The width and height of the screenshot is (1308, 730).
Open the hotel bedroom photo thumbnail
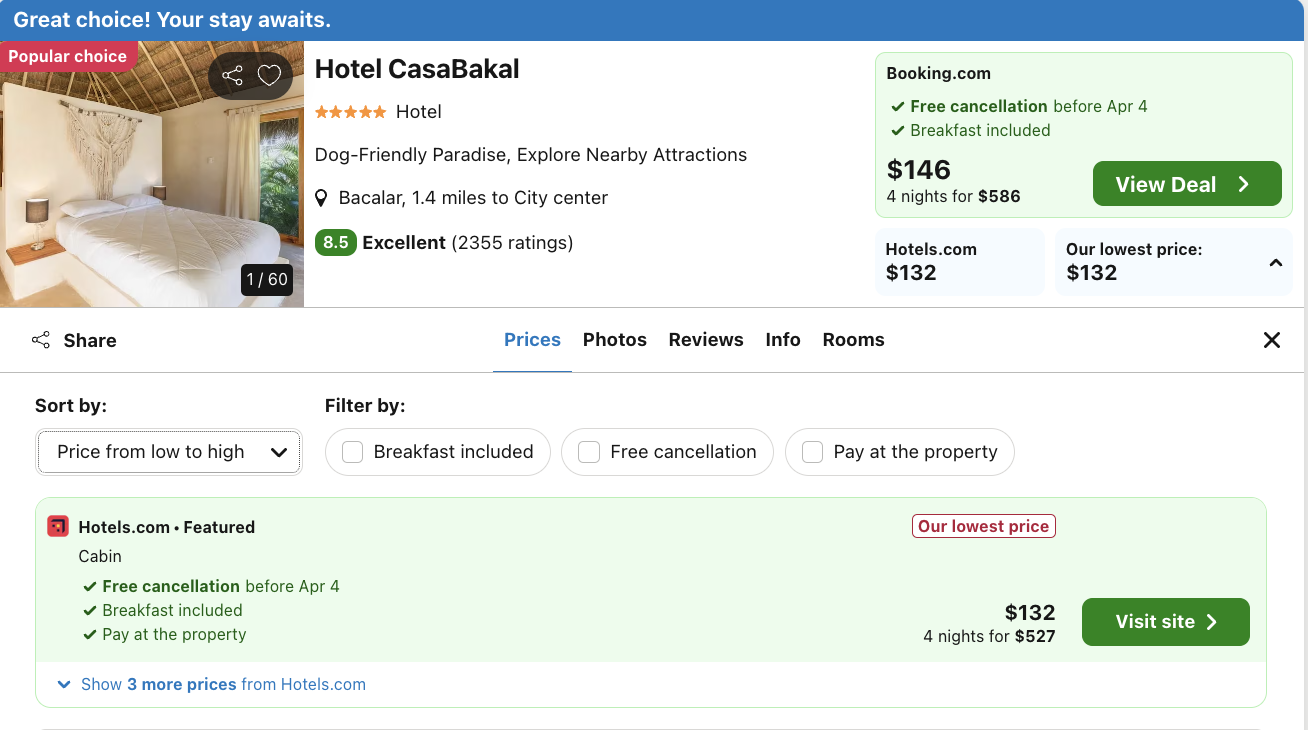(x=152, y=175)
